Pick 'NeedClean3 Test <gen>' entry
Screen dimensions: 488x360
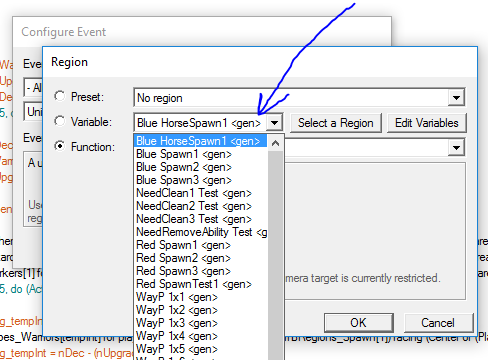[x=200, y=219]
